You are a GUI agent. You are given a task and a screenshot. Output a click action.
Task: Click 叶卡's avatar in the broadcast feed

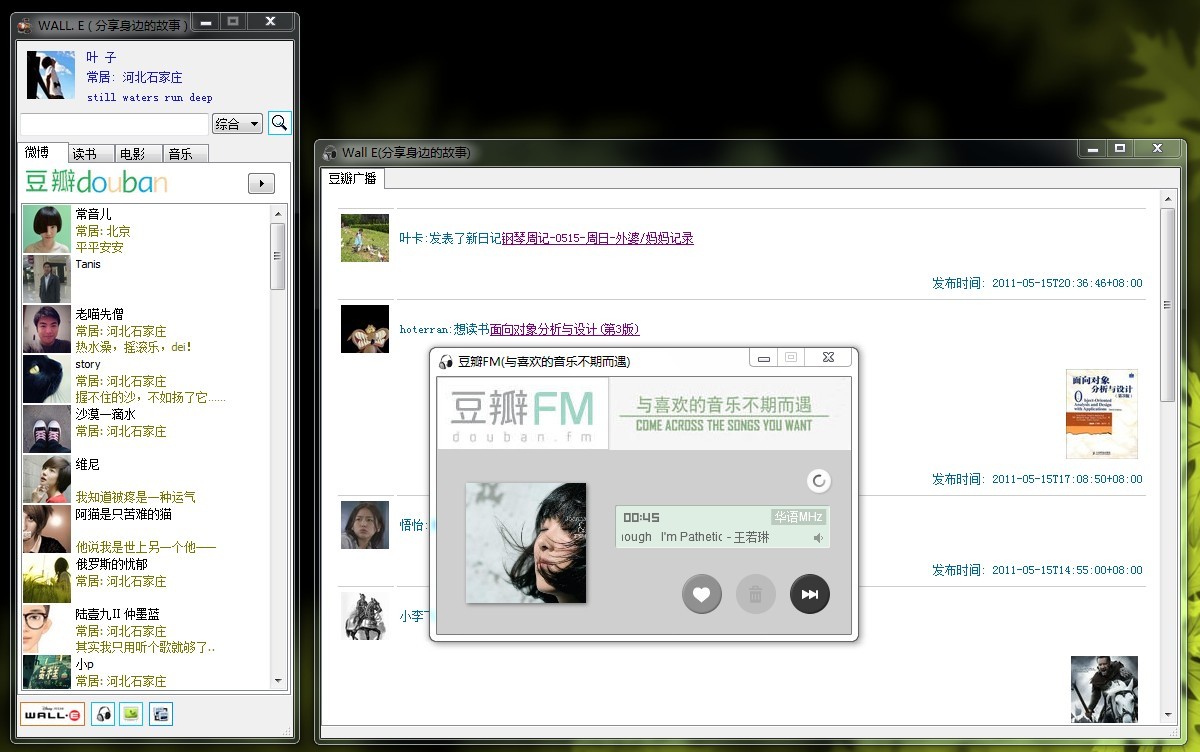pyautogui.click(x=365, y=238)
